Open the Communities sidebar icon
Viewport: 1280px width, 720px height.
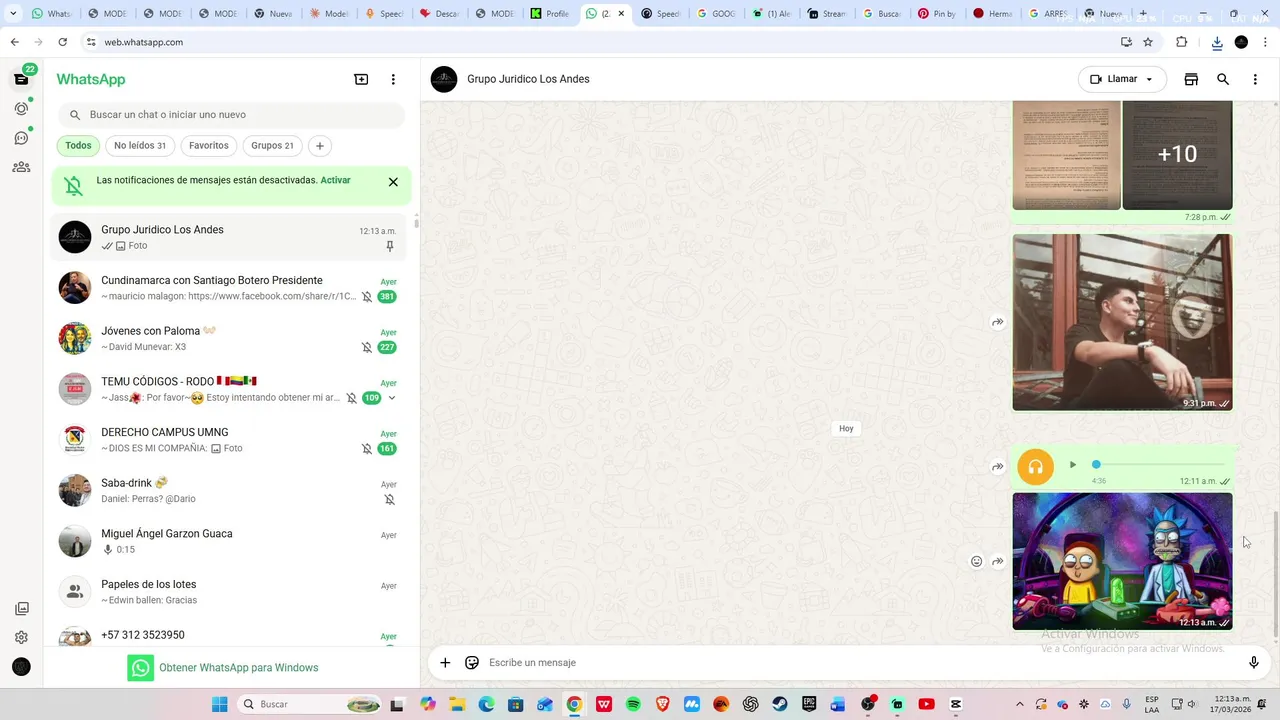point(21,167)
